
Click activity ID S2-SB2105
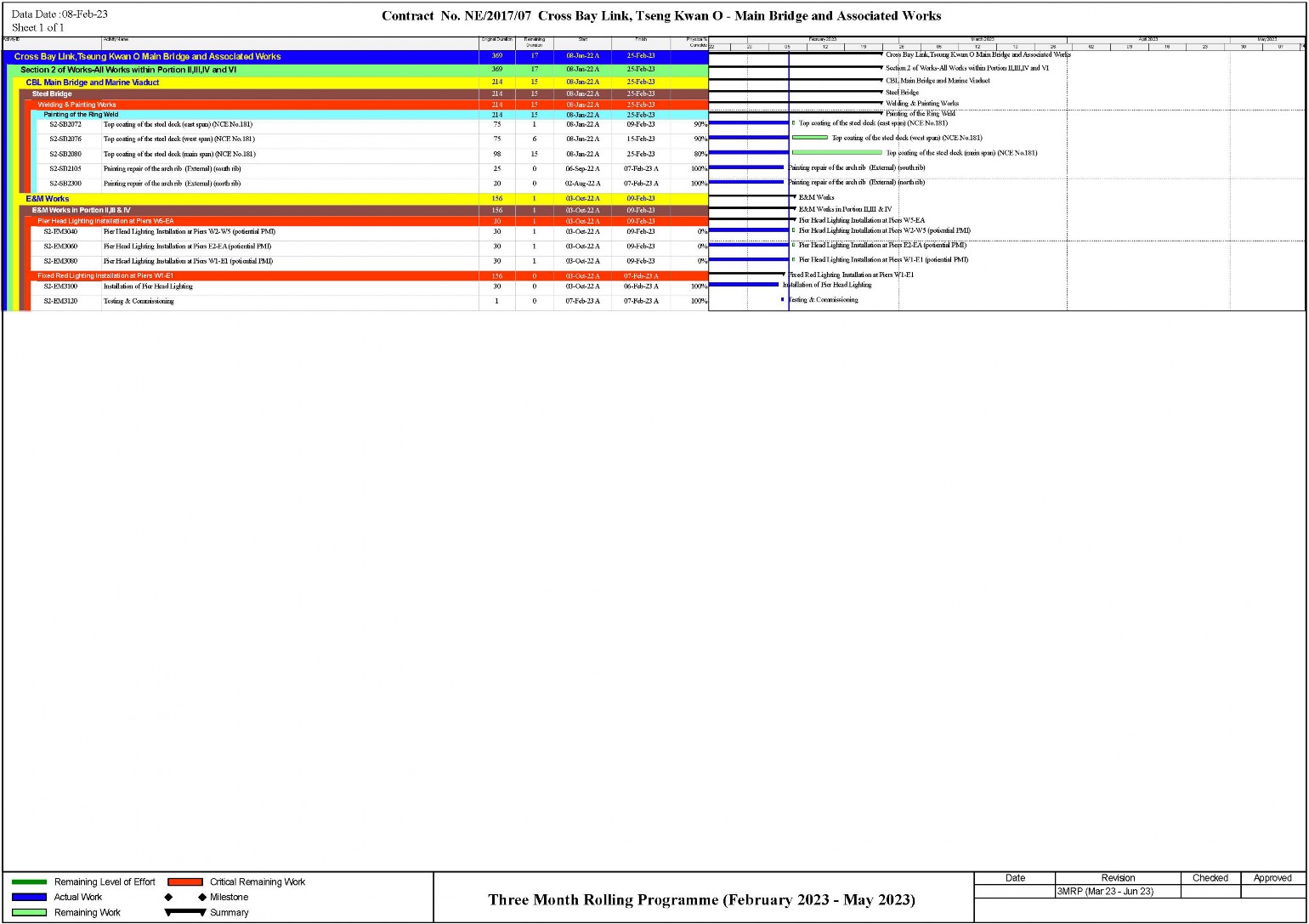click(x=65, y=169)
